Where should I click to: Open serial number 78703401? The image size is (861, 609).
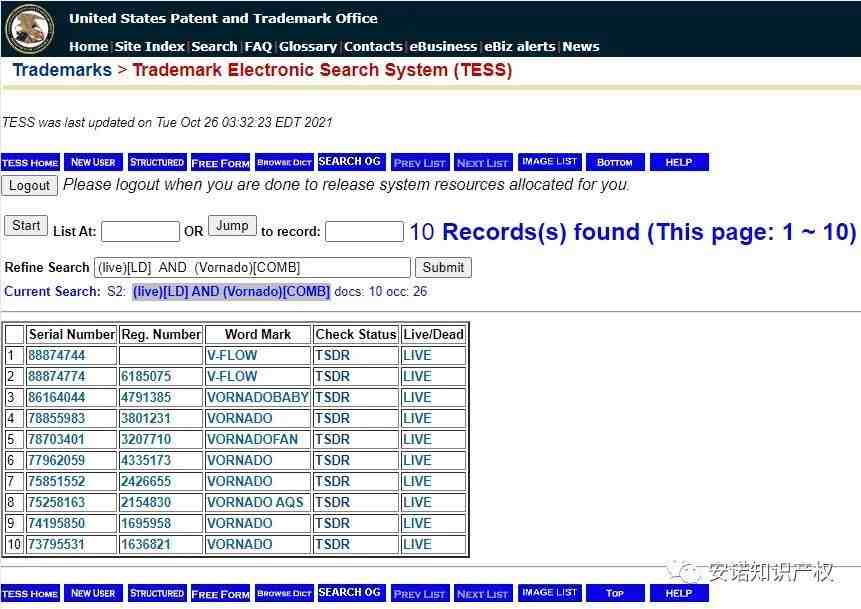[x=57, y=440]
